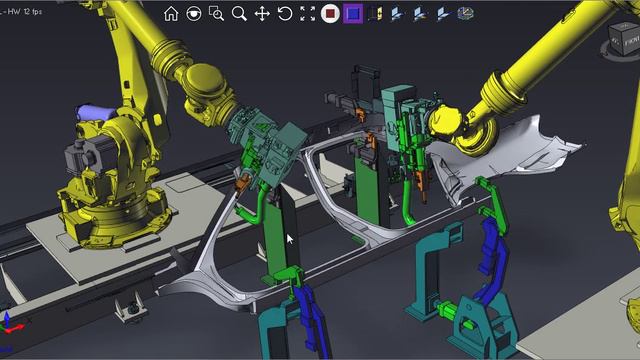Screen dimensions: 640x360
Task: Select the rotate view tool
Action: pyautogui.click(x=284, y=13)
